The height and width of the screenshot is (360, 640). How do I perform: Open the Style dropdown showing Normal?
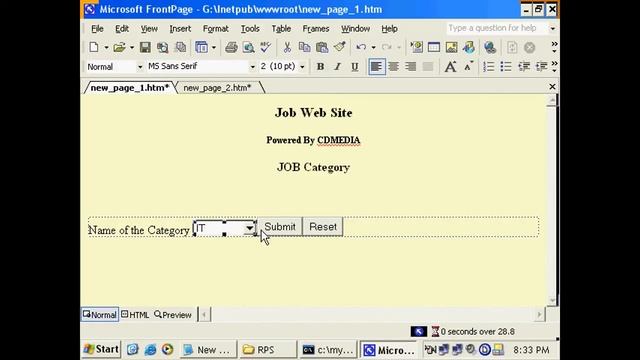140,67
